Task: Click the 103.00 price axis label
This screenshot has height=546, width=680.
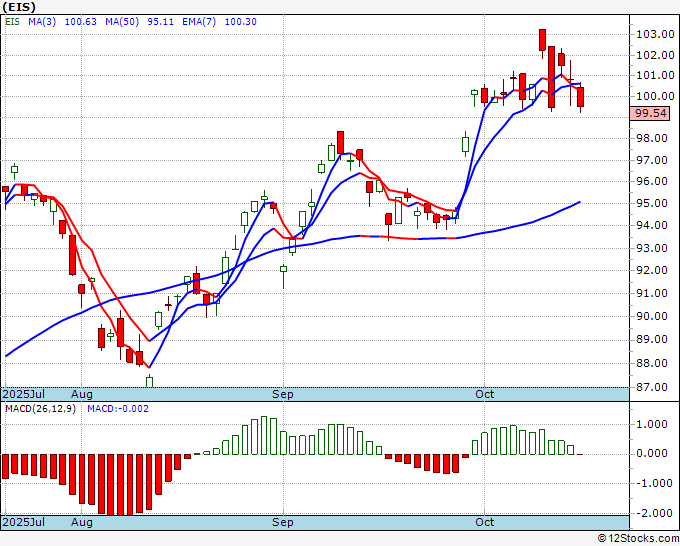Action: (655, 34)
